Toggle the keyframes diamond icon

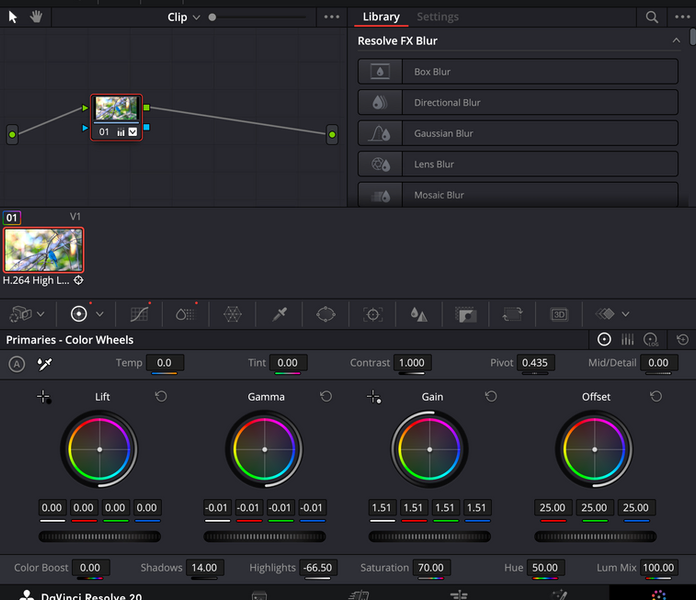pos(605,314)
